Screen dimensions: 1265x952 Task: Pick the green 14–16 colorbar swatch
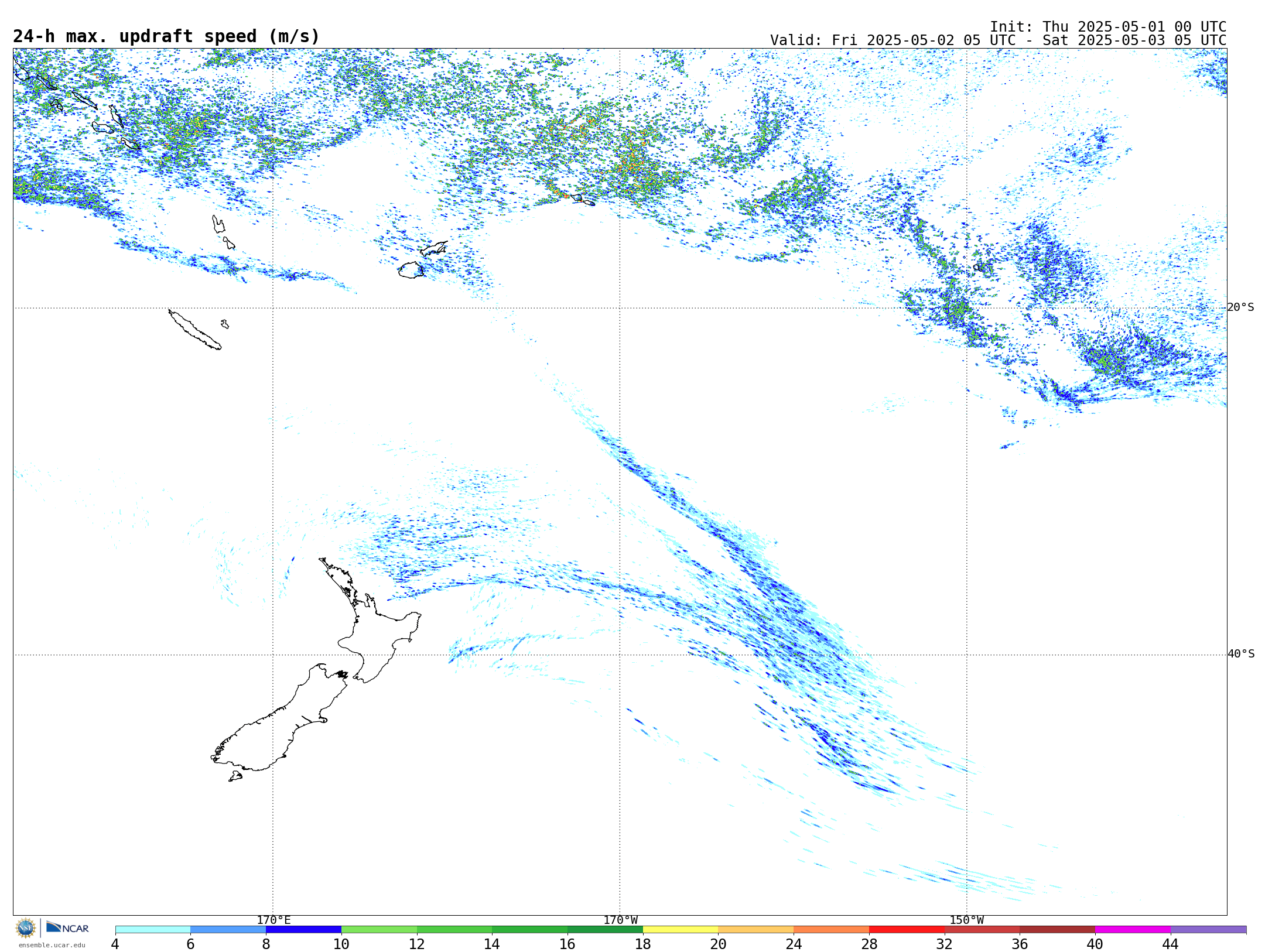point(530,930)
